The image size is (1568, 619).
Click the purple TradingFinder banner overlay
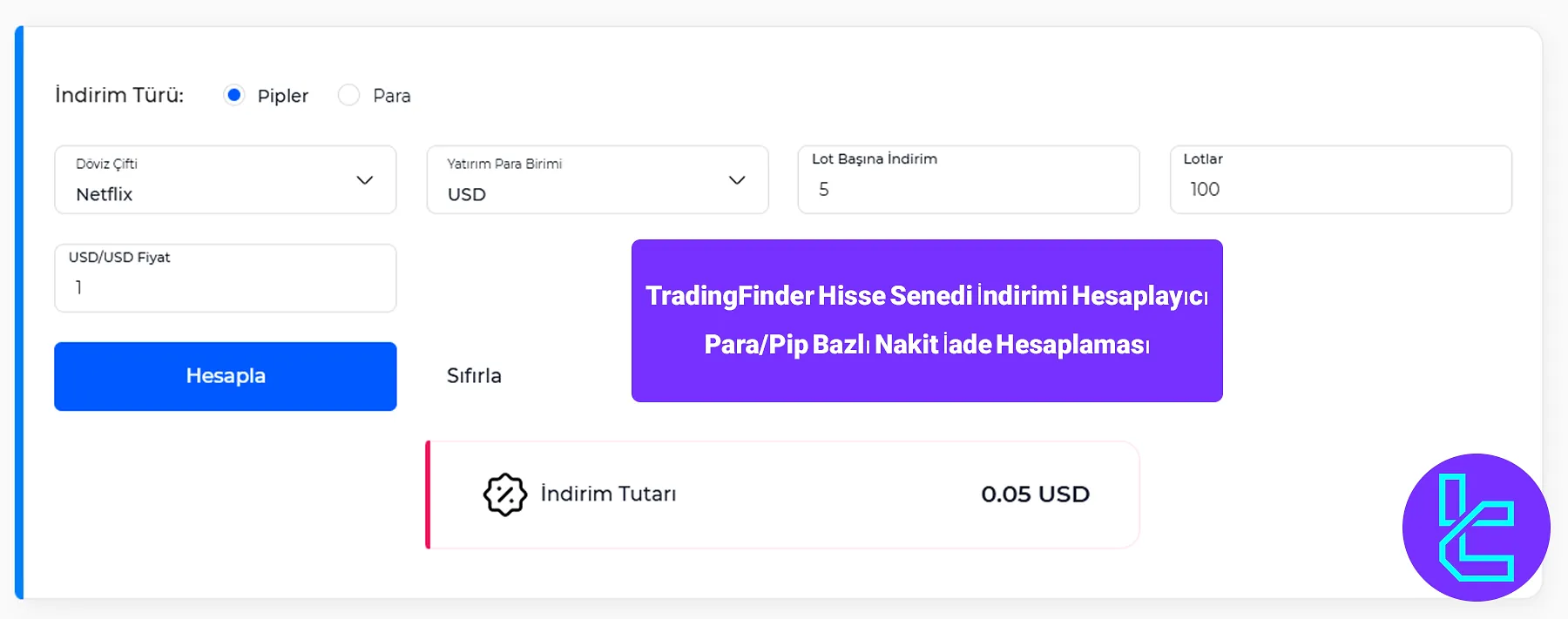(x=927, y=320)
